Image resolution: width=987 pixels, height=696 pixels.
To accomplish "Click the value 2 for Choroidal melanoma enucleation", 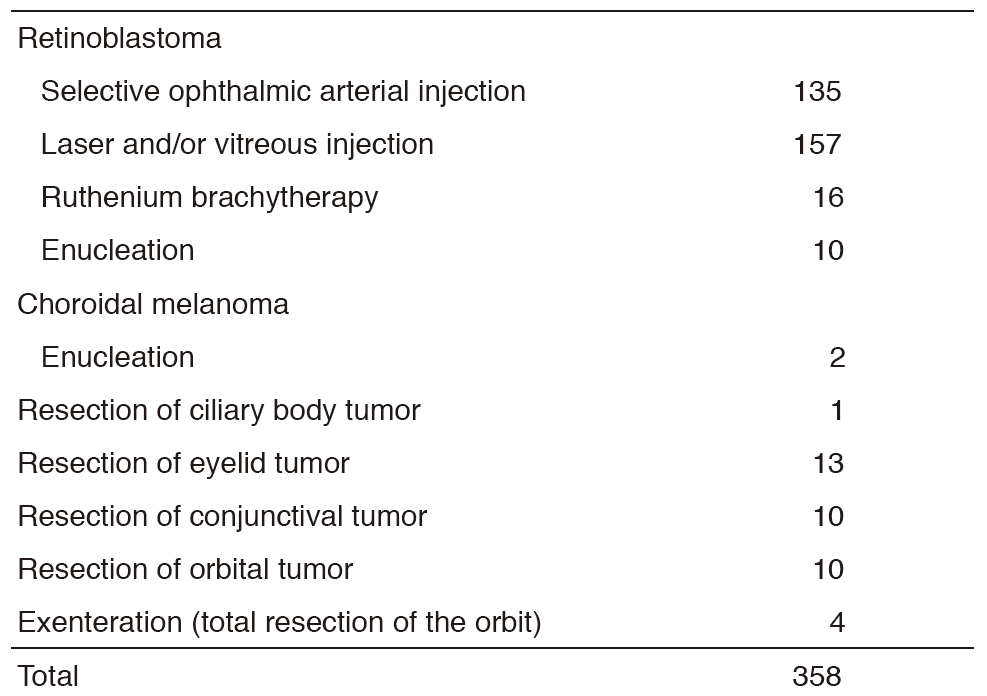I will pos(837,358).
